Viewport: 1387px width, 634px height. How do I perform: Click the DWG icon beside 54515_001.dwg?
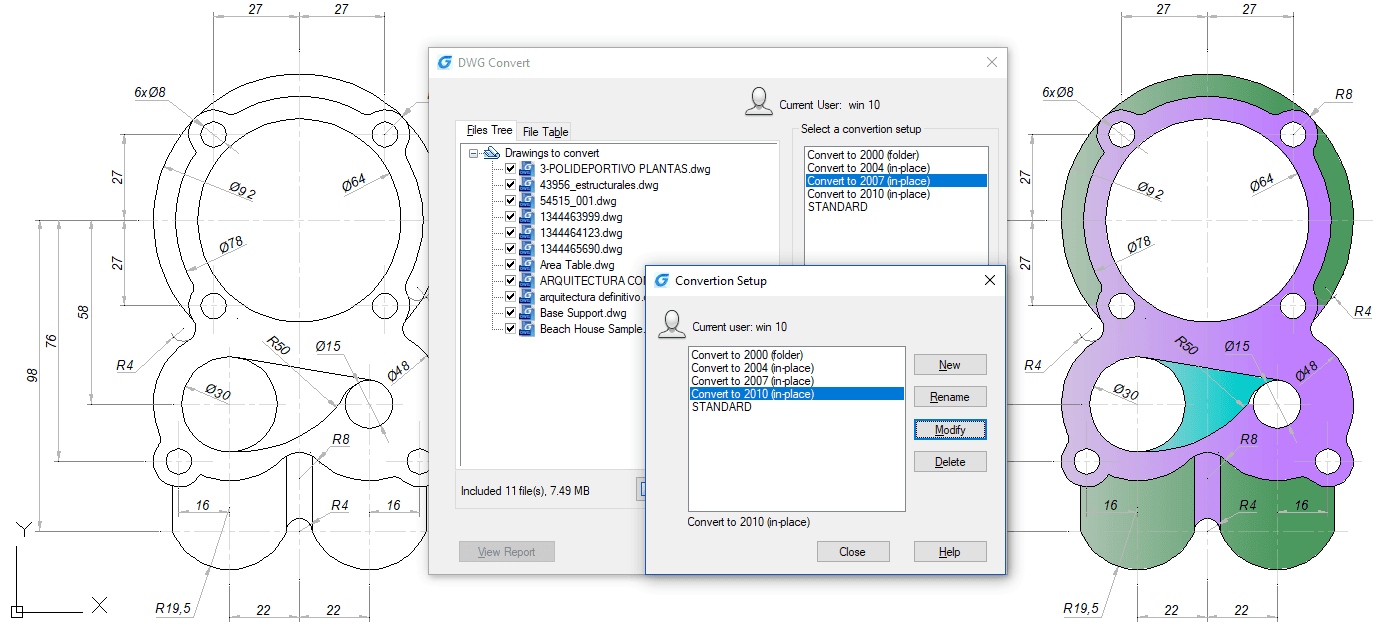click(x=528, y=201)
